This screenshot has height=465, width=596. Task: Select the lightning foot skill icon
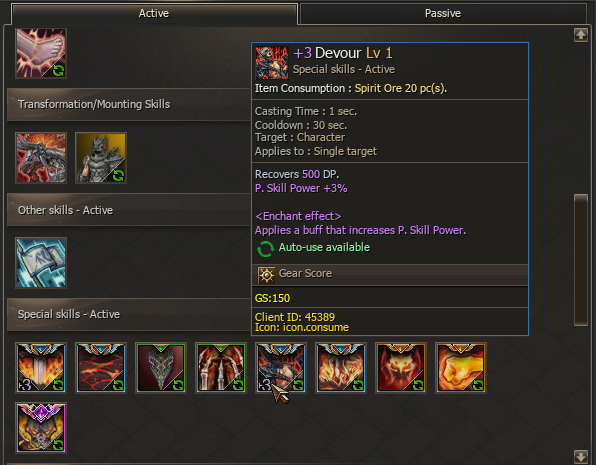point(41,53)
